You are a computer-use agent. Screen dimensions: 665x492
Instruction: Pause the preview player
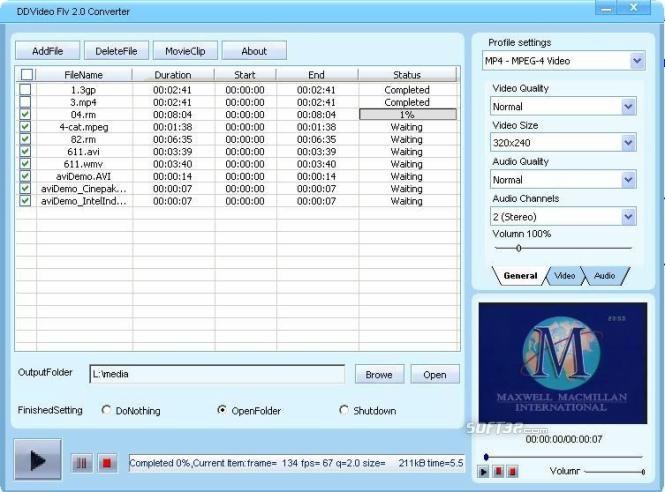499,471
